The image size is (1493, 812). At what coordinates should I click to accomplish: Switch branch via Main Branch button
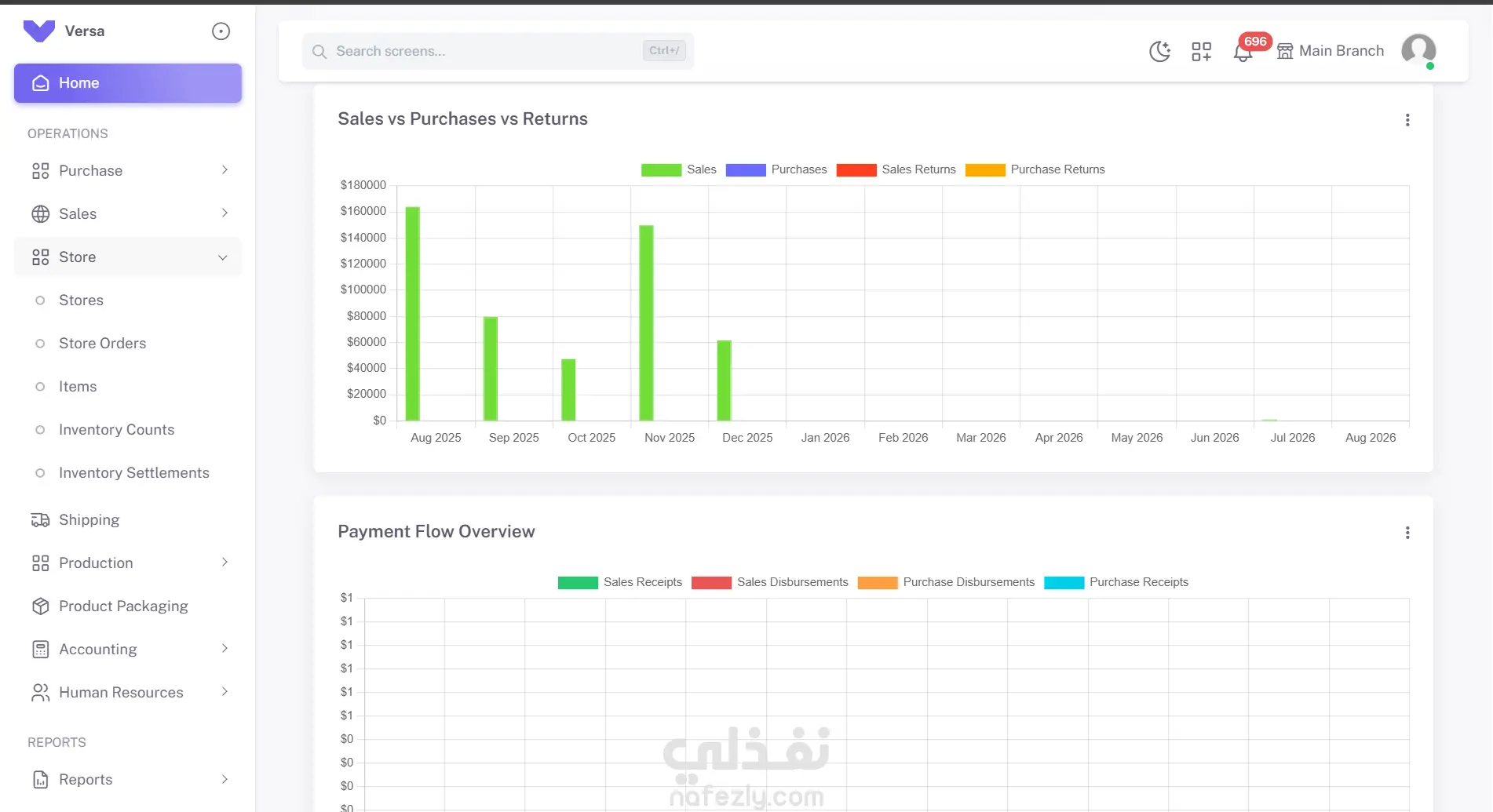point(1331,51)
